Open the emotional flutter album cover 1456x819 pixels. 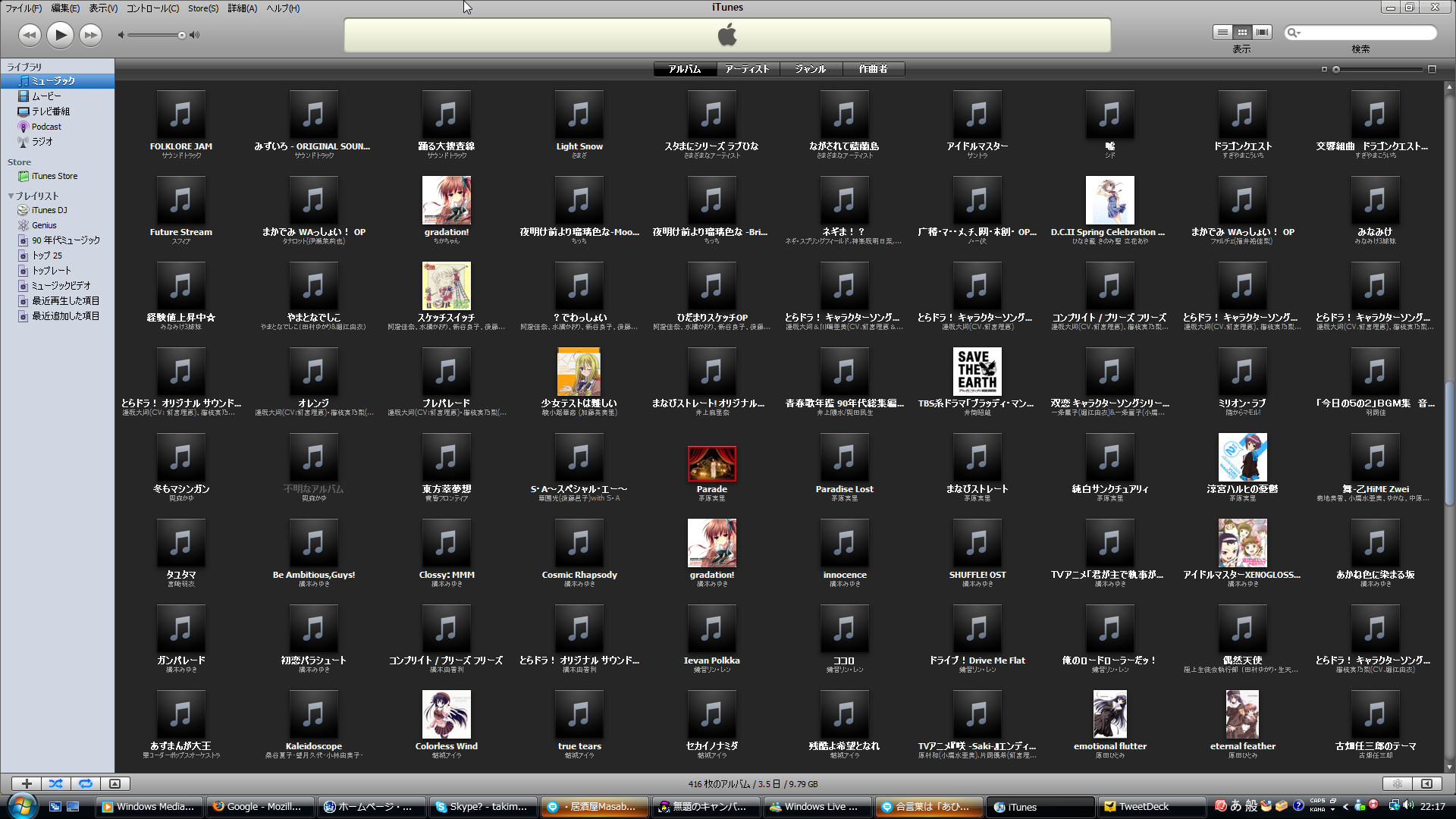(x=1109, y=714)
